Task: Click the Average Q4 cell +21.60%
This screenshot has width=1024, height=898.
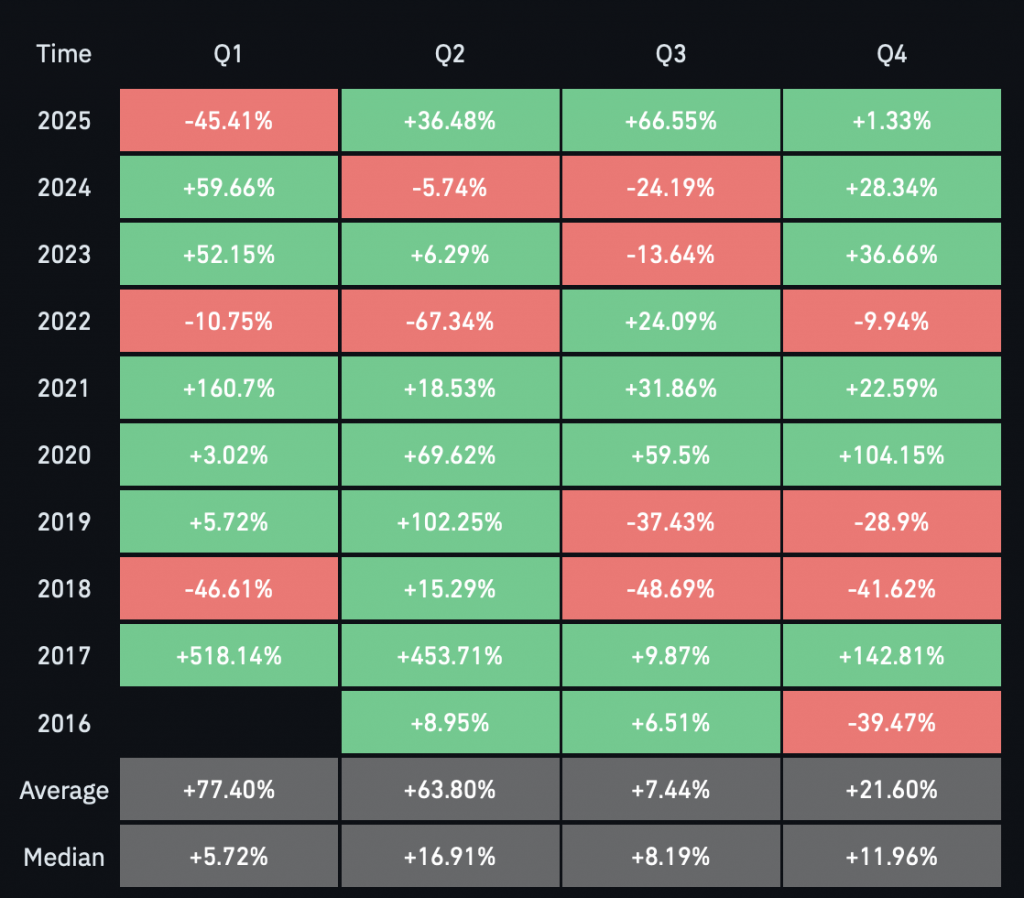Action: [x=891, y=790]
